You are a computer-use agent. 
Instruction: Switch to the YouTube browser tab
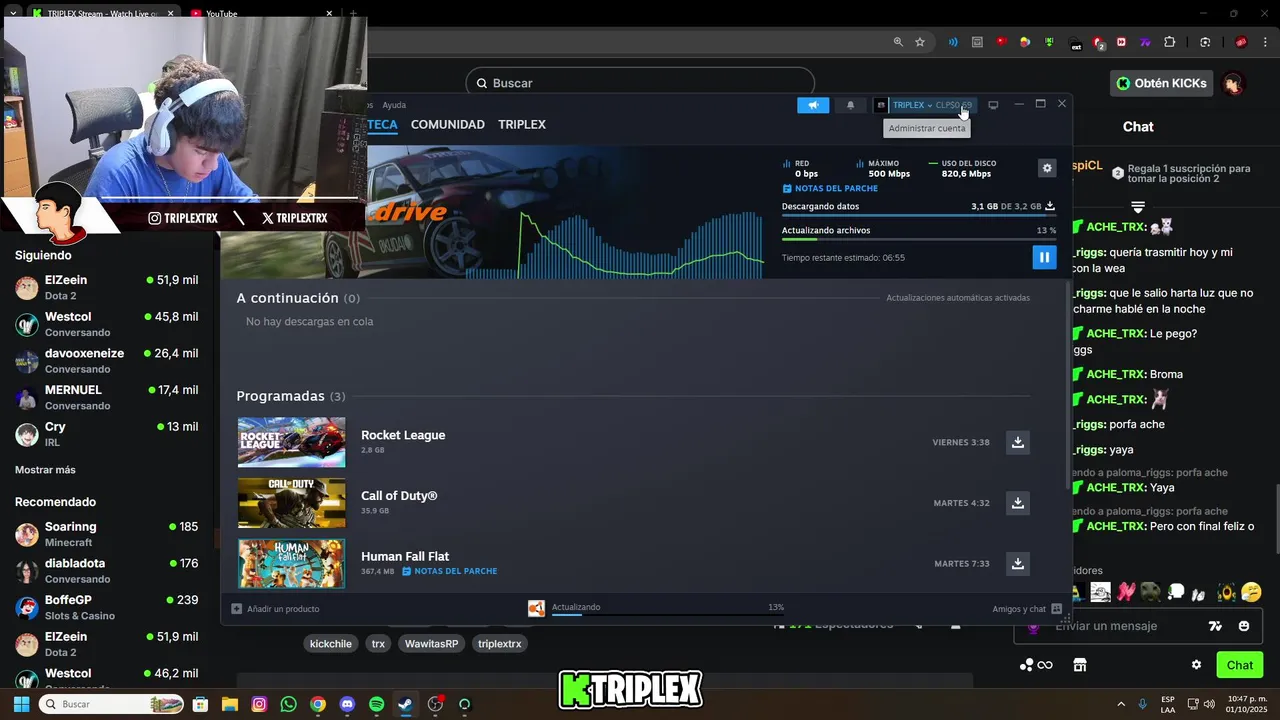[x=263, y=14]
